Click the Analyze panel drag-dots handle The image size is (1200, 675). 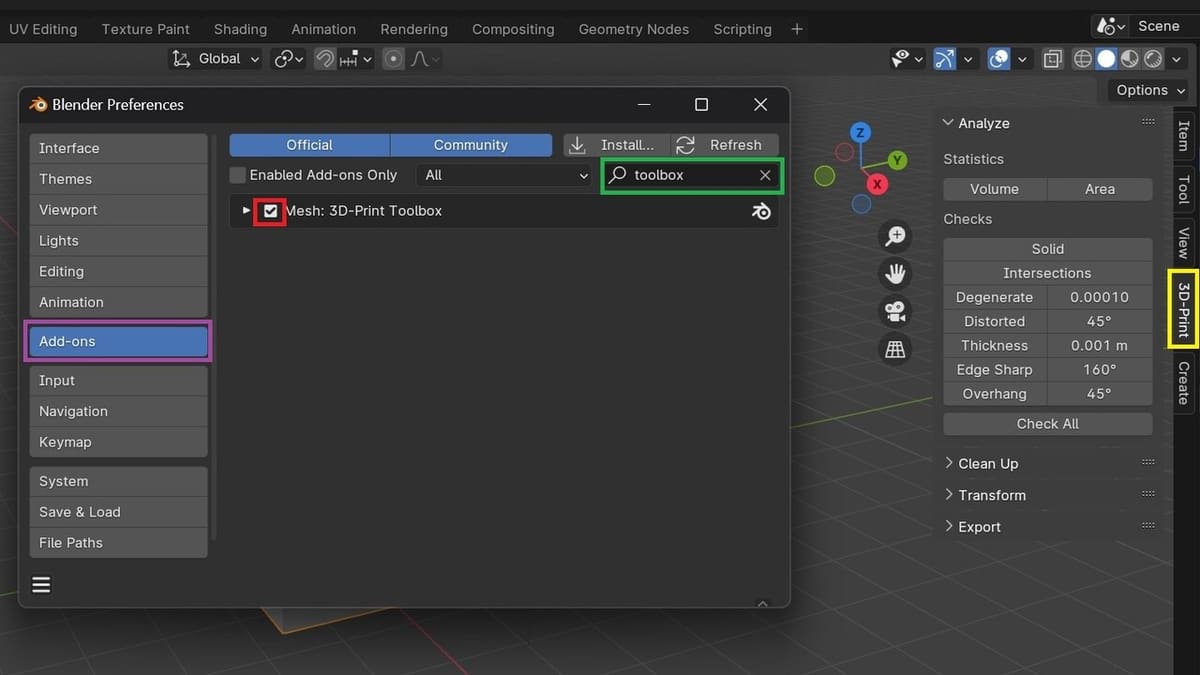point(1148,122)
